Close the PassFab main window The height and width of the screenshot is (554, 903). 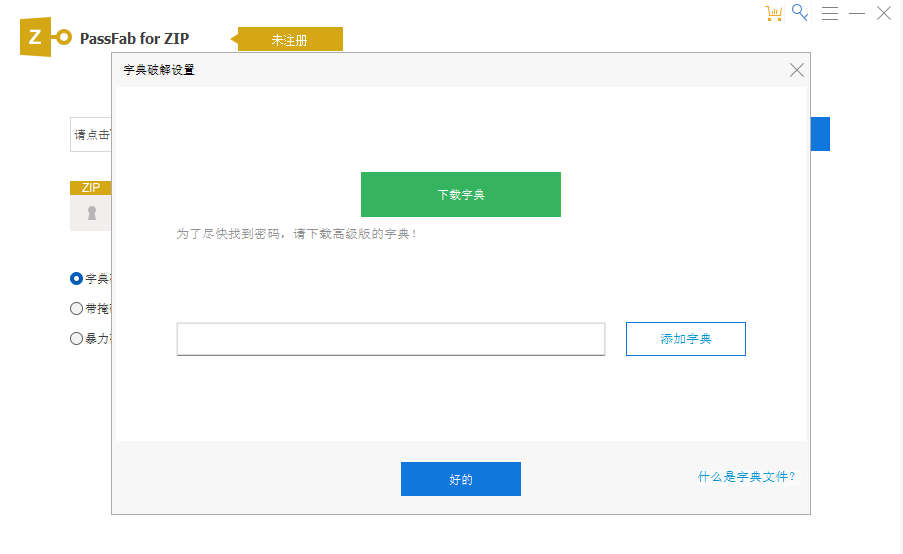tap(884, 13)
